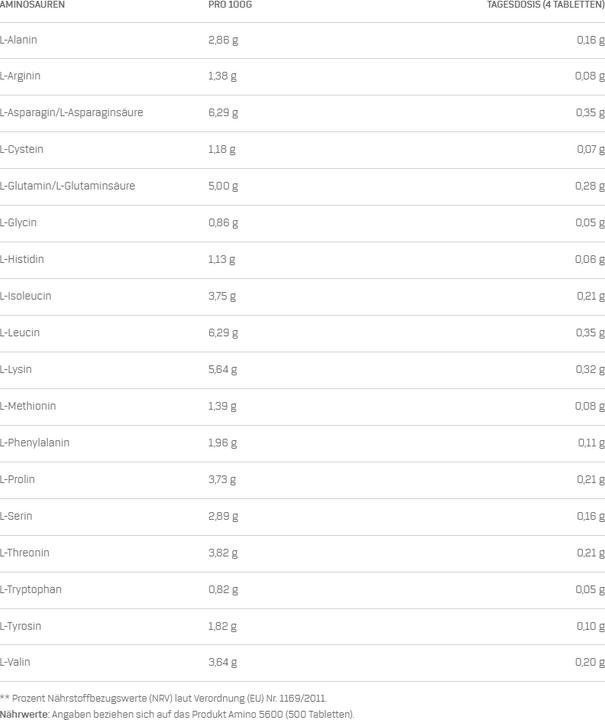The width and height of the screenshot is (605, 720).
Task: Select the L-Tryptophan row label
Action: click(31, 590)
